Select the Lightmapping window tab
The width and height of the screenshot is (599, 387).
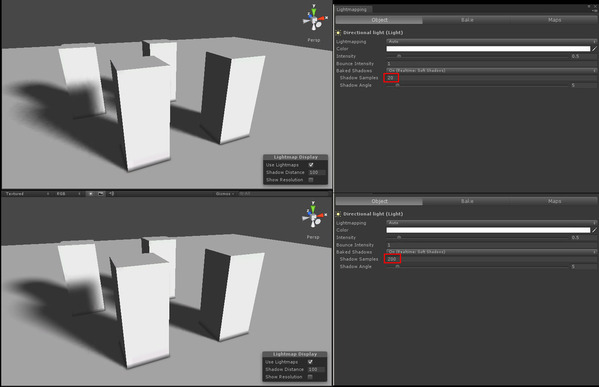tap(352, 9)
